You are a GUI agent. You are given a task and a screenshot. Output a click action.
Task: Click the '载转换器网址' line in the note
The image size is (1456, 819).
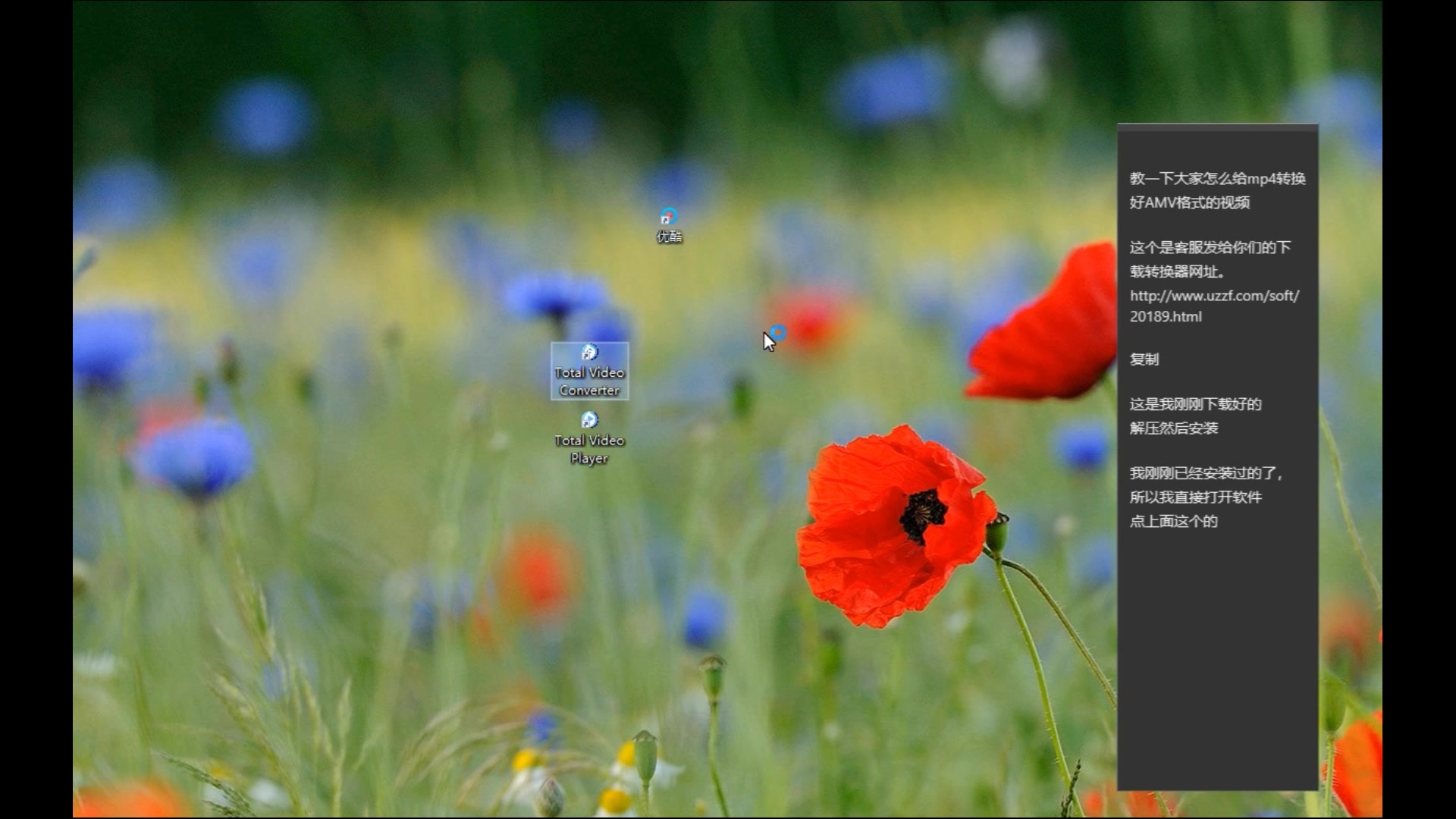tap(1176, 271)
